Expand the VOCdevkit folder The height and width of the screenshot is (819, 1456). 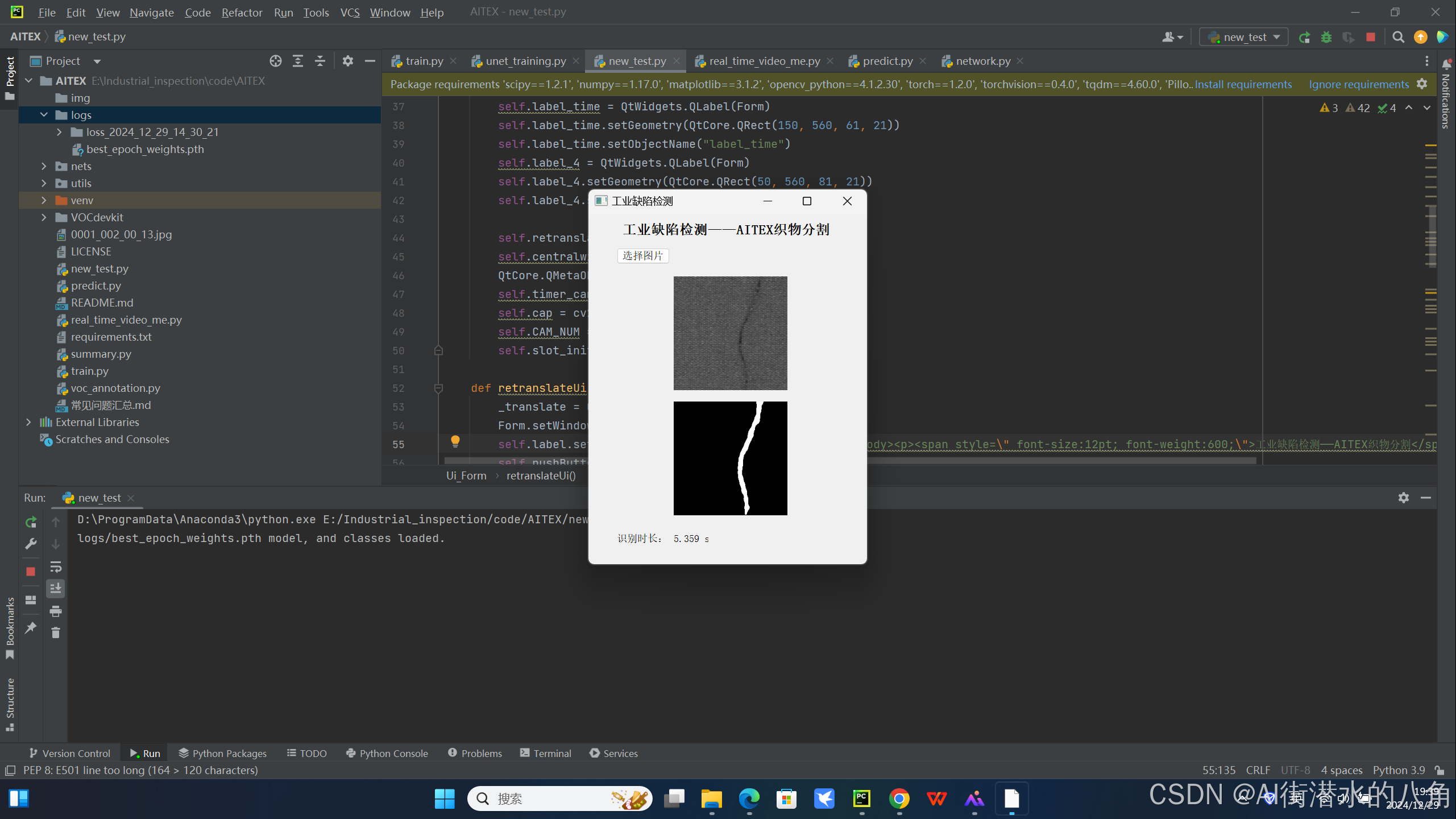44,217
